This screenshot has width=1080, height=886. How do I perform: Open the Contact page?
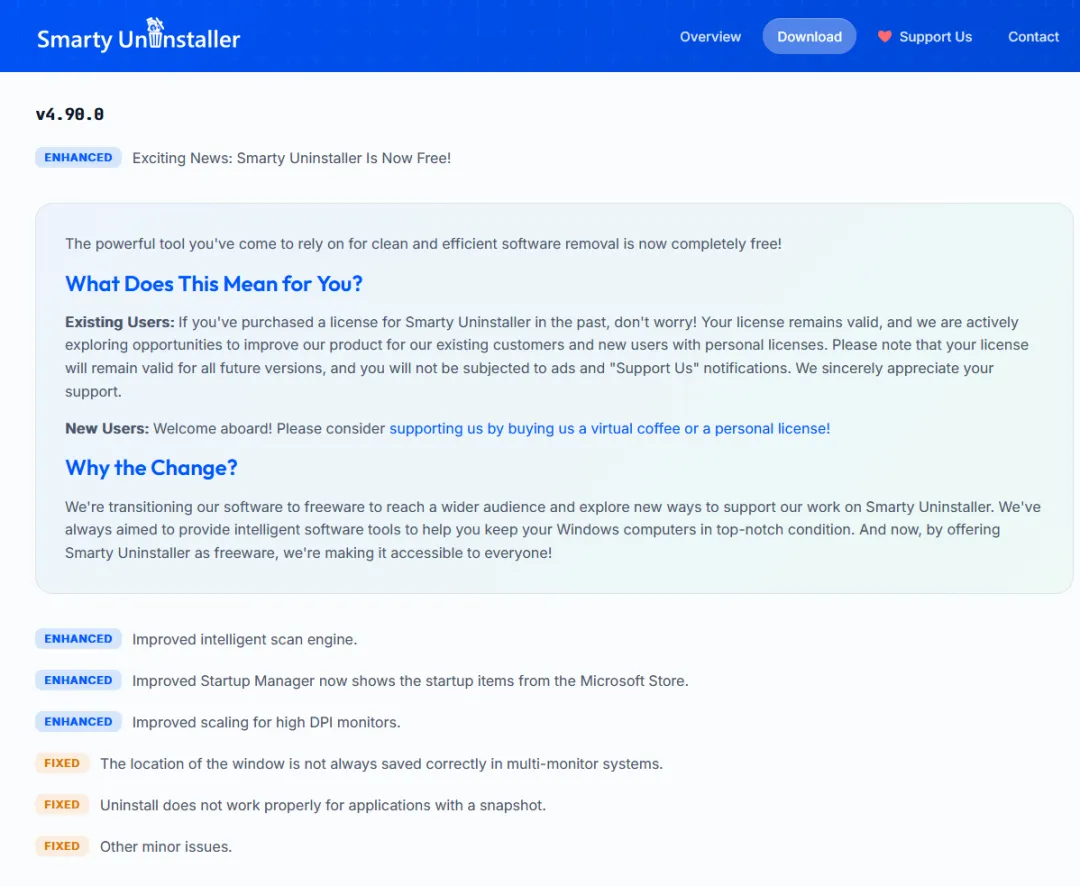point(1033,37)
